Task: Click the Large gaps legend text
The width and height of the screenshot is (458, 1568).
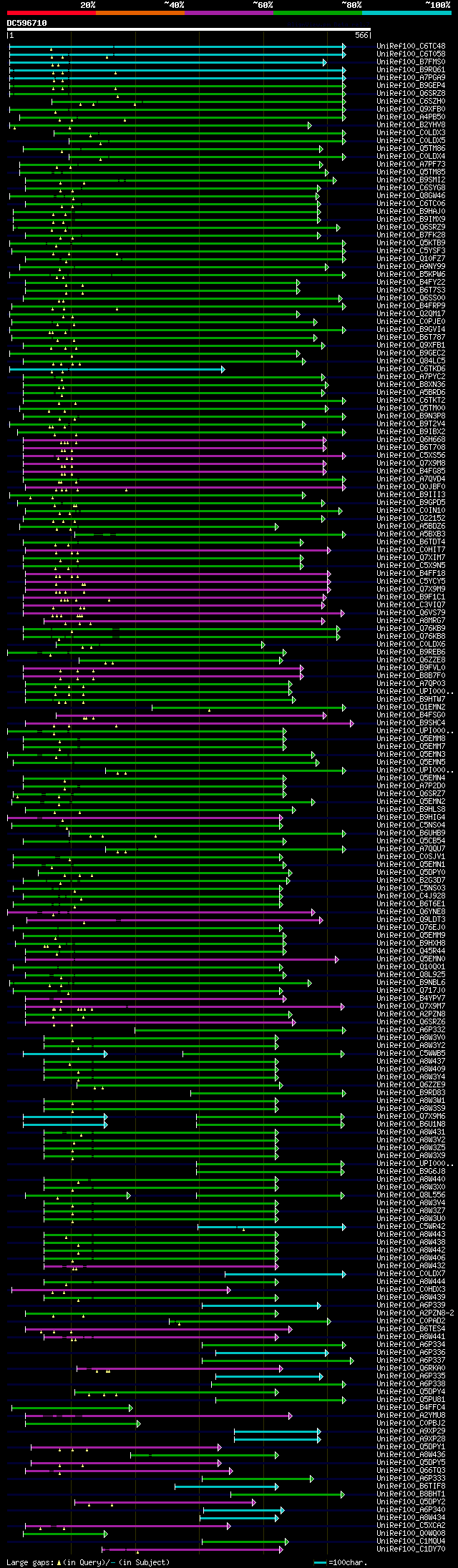Action: (89, 1562)
